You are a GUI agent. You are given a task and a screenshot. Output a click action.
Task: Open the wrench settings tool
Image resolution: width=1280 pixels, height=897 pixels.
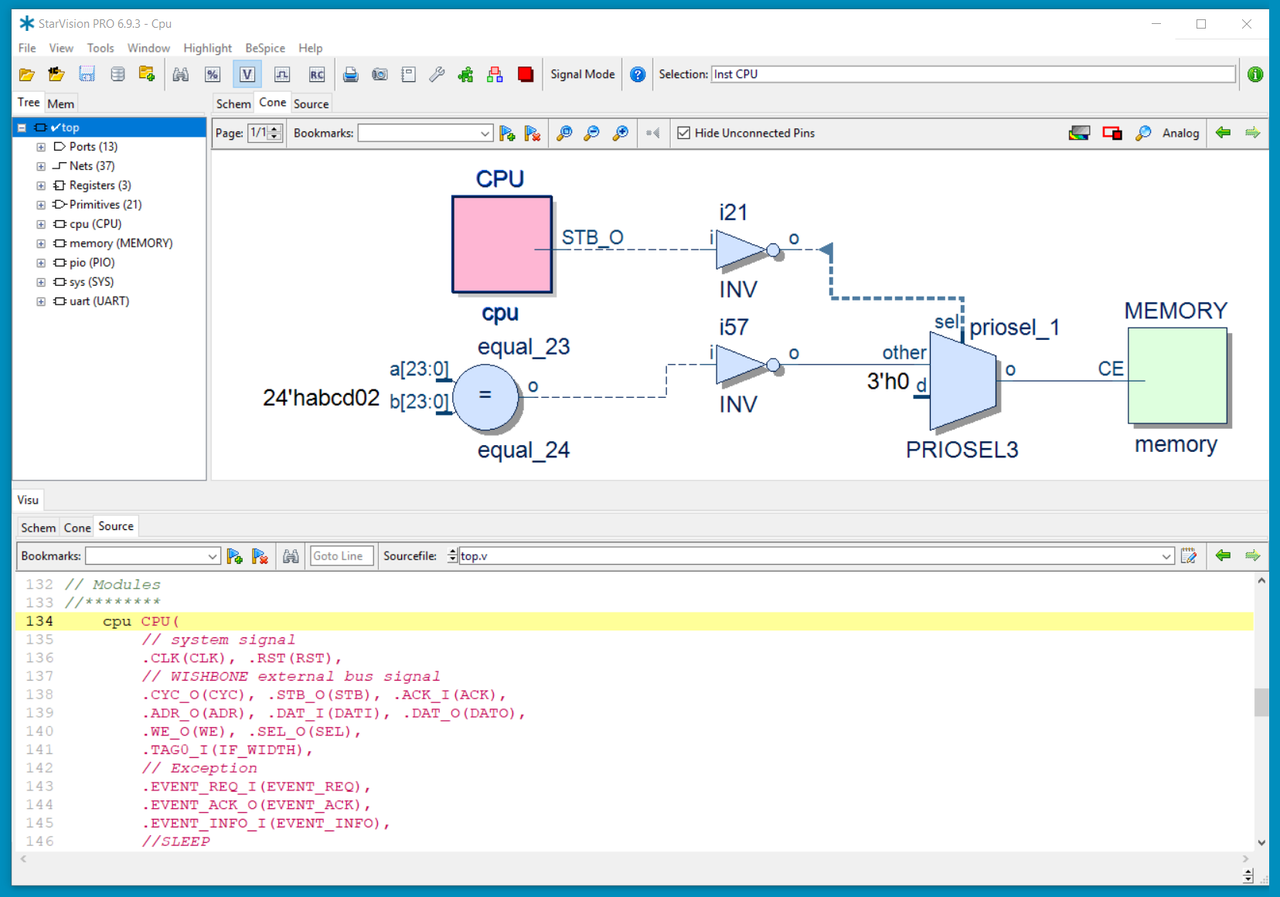tap(437, 75)
